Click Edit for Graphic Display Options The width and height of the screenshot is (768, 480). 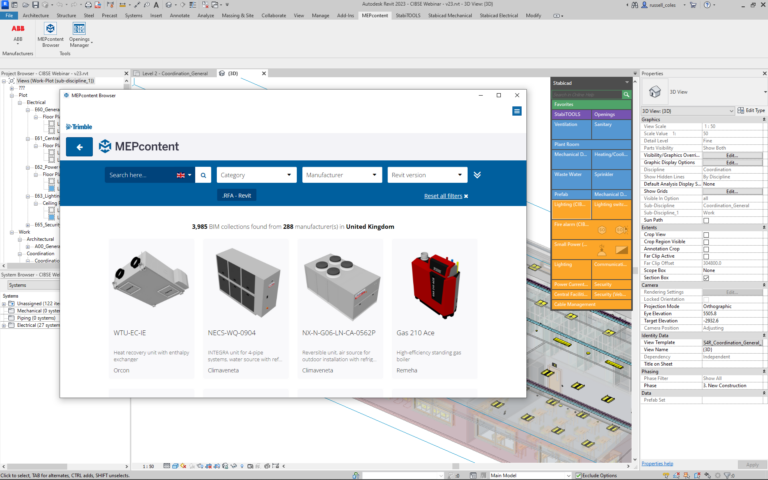click(732, 163)
